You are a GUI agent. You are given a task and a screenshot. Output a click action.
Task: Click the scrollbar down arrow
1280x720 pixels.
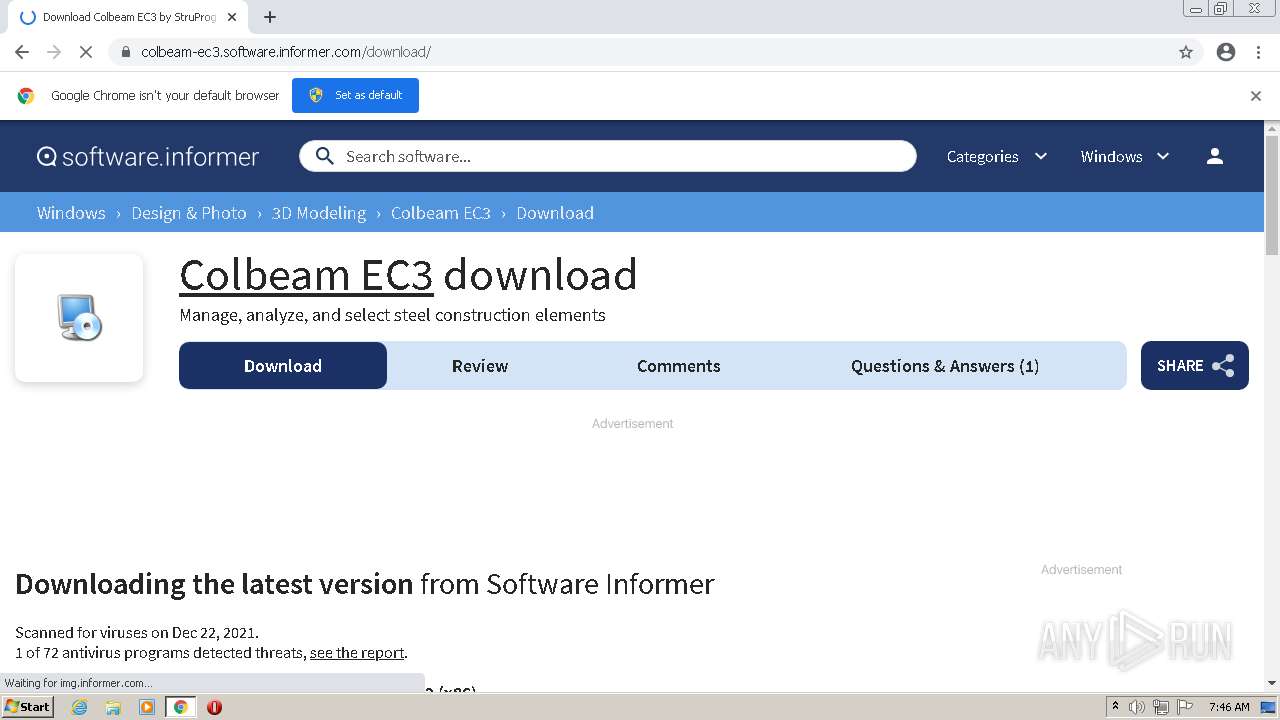point(1272,684)
